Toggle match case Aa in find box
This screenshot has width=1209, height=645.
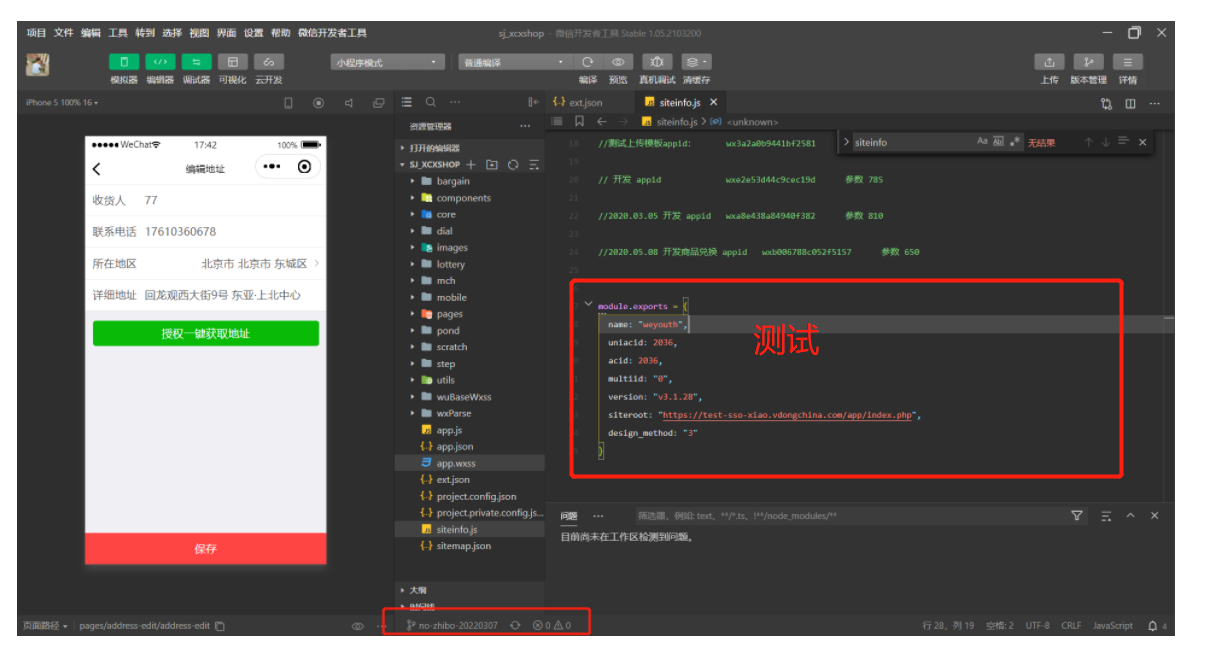(x=982, y=142)
